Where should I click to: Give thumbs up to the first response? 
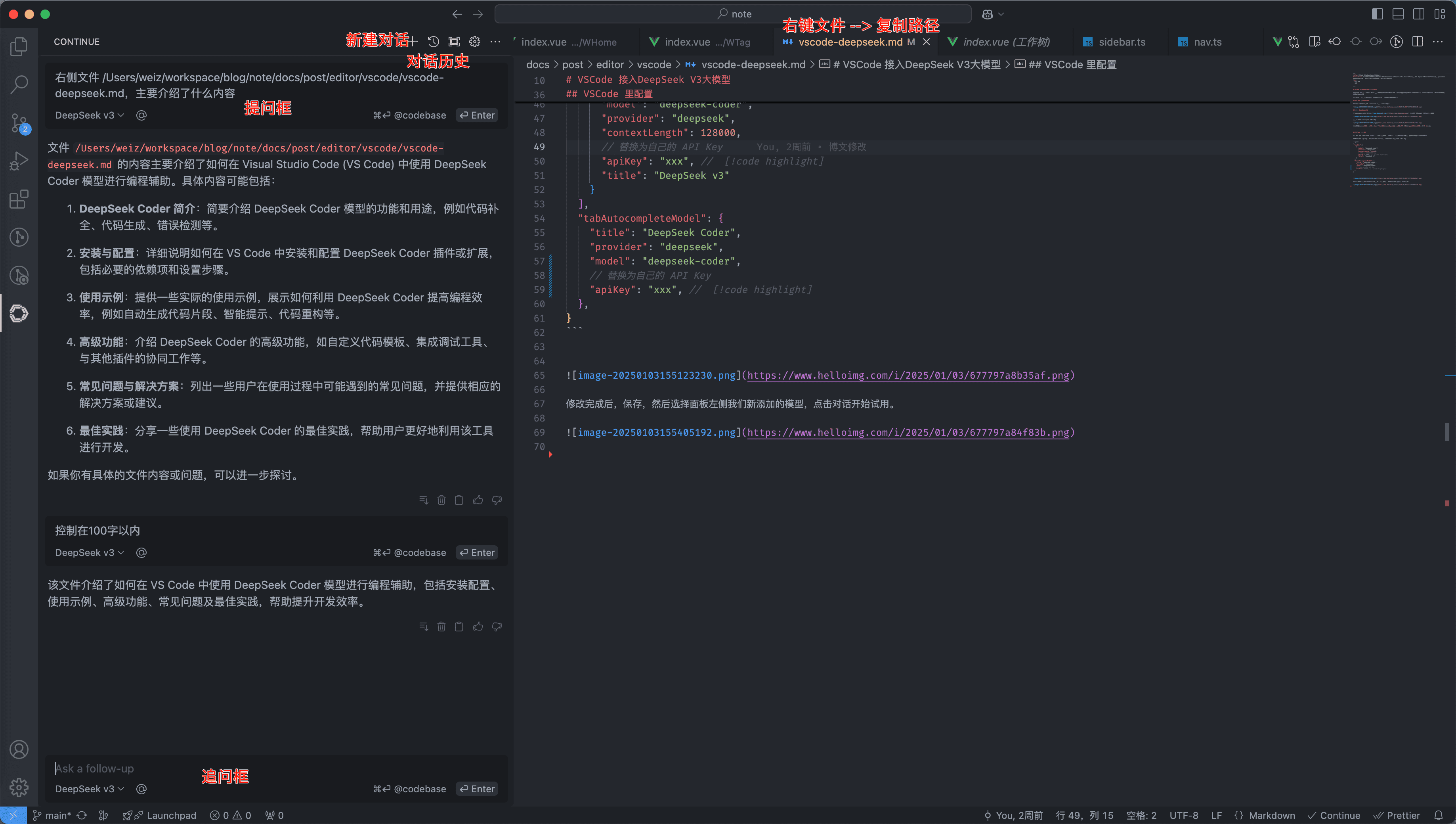(x=478, y=500)
